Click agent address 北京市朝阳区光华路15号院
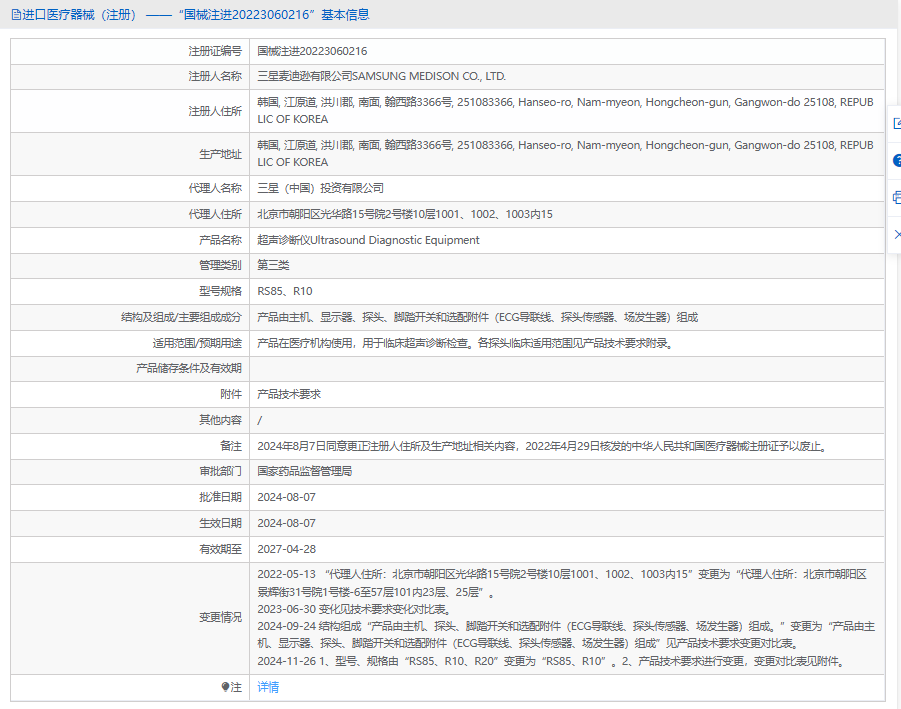The height and width of the screenshot is (709, 901). (x=405, y=214)
